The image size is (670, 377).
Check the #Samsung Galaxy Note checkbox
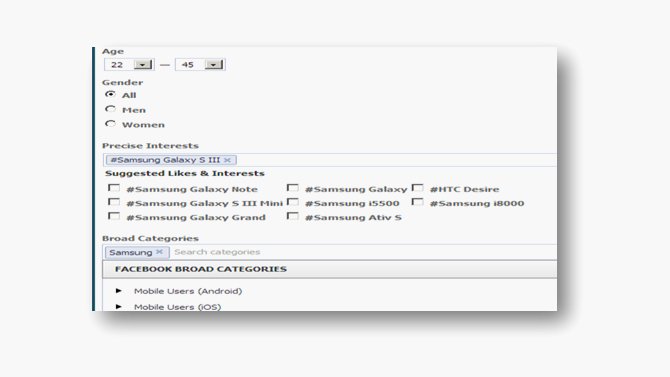114,188
